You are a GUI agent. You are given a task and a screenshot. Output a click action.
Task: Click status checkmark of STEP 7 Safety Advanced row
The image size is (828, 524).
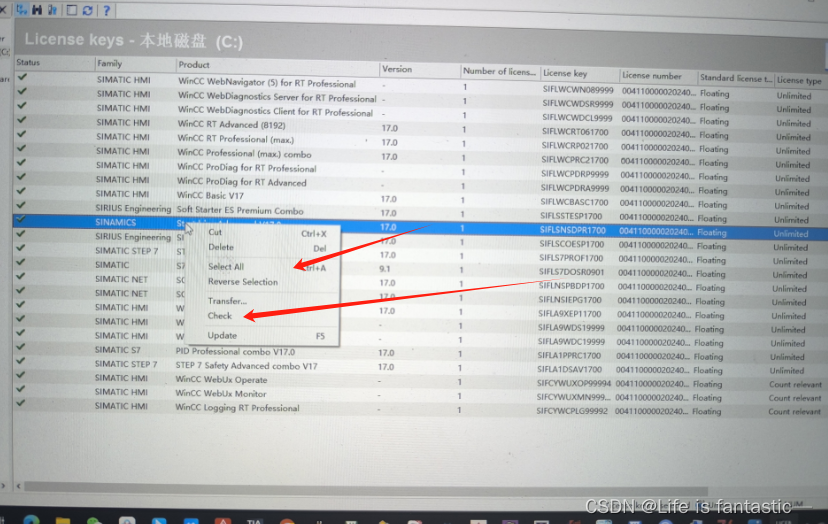pyautogui.click(x=21, y=361)
